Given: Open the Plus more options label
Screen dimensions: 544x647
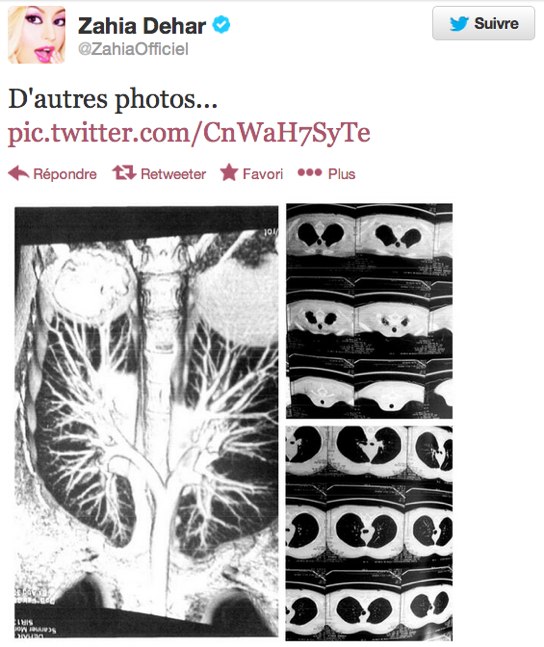Looking at the screenshot, I should pyautogui.click(x=341, y=174).
